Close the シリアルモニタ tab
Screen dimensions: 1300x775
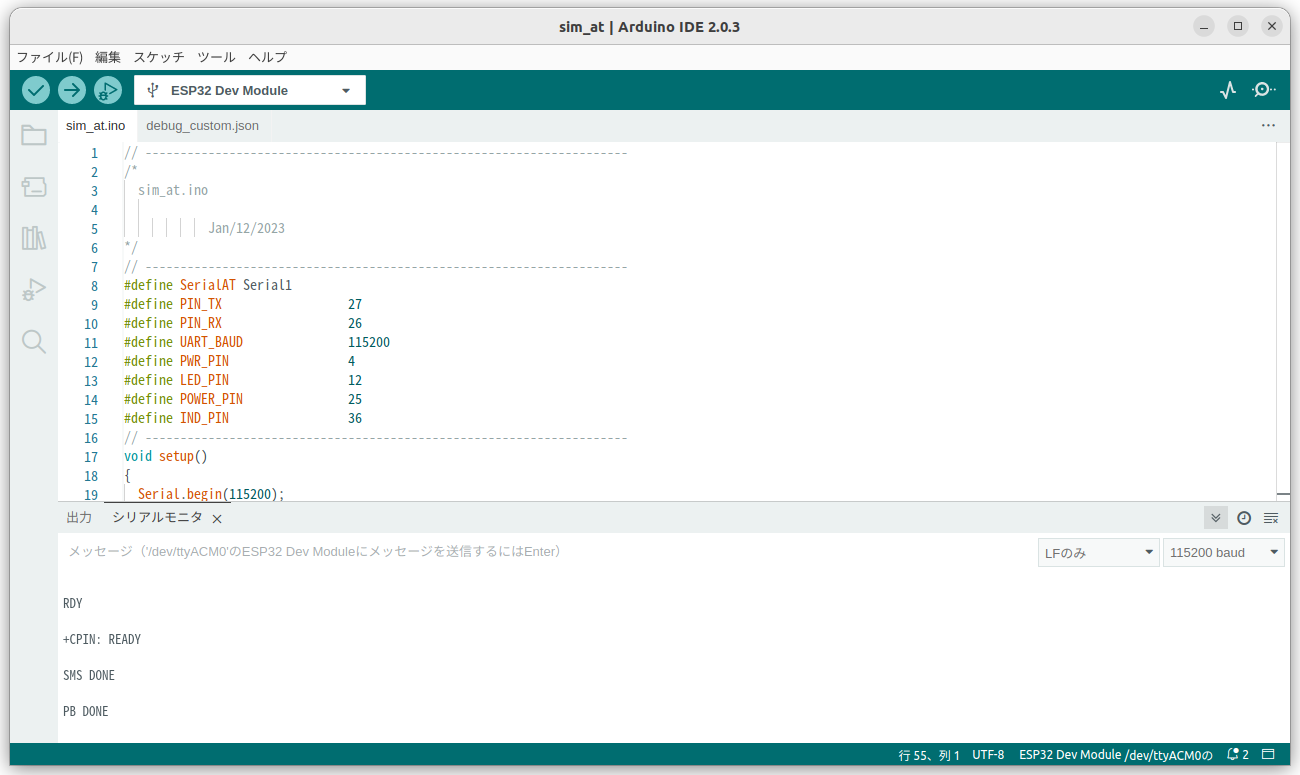pos(217,519)
